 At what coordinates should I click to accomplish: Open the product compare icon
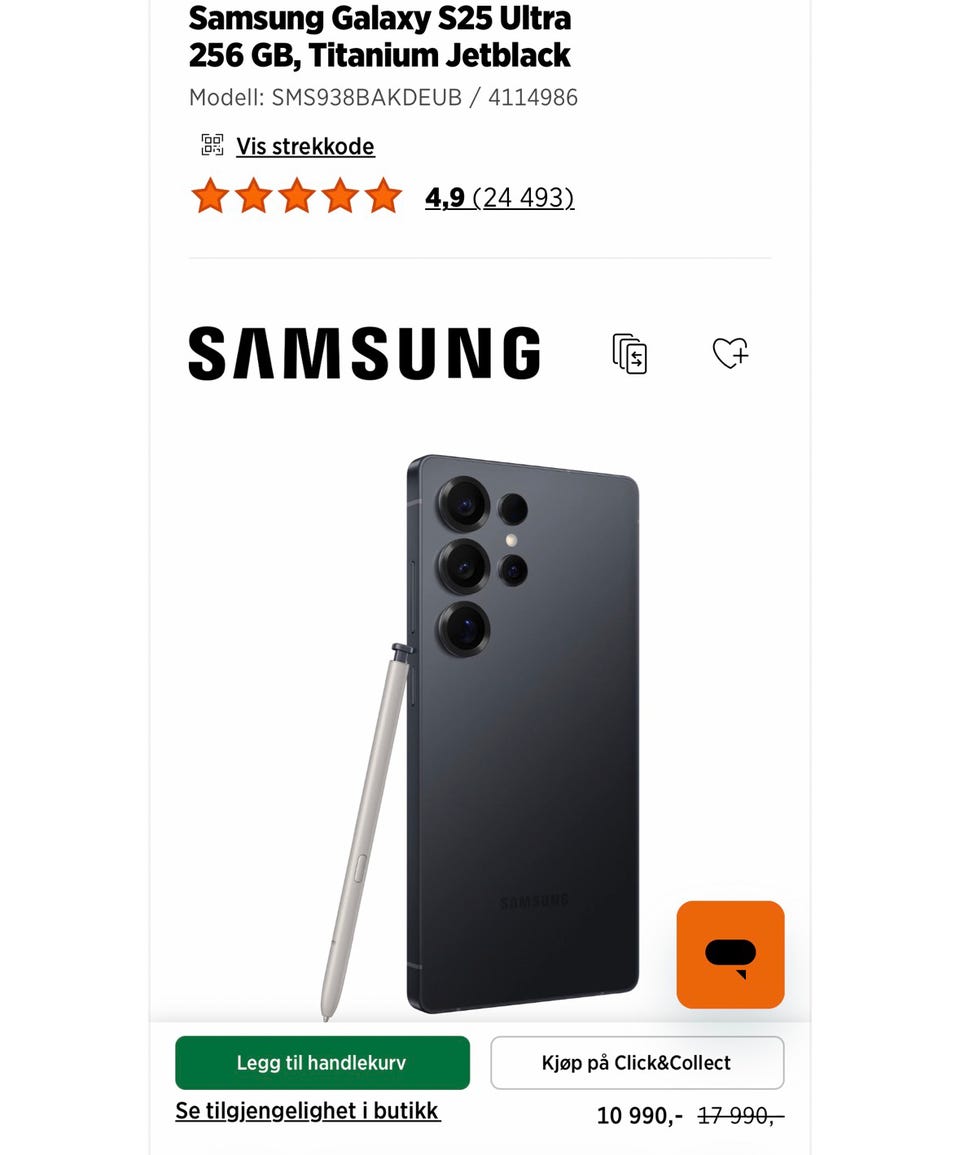click(x=630, y=354)
